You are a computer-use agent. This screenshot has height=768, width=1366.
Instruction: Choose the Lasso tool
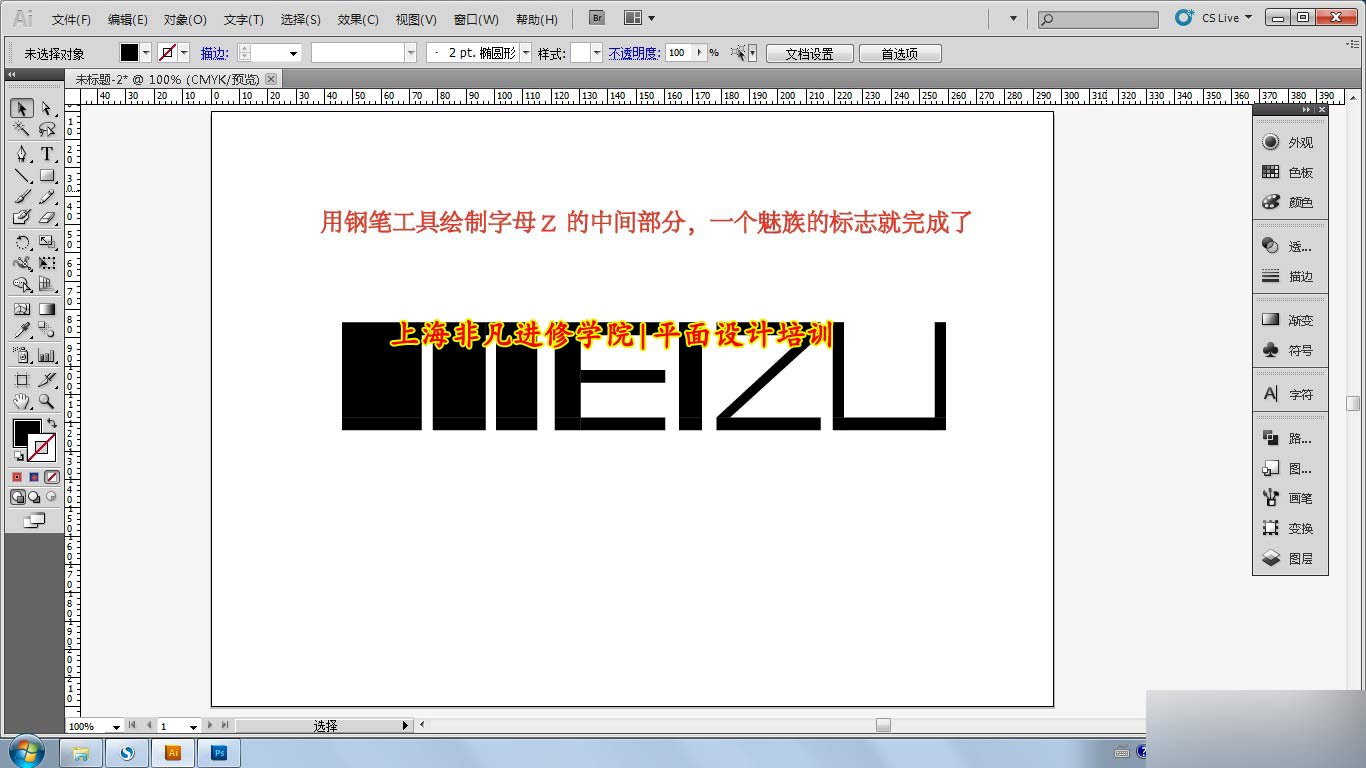pyautogui.click(x=47, y=130)
